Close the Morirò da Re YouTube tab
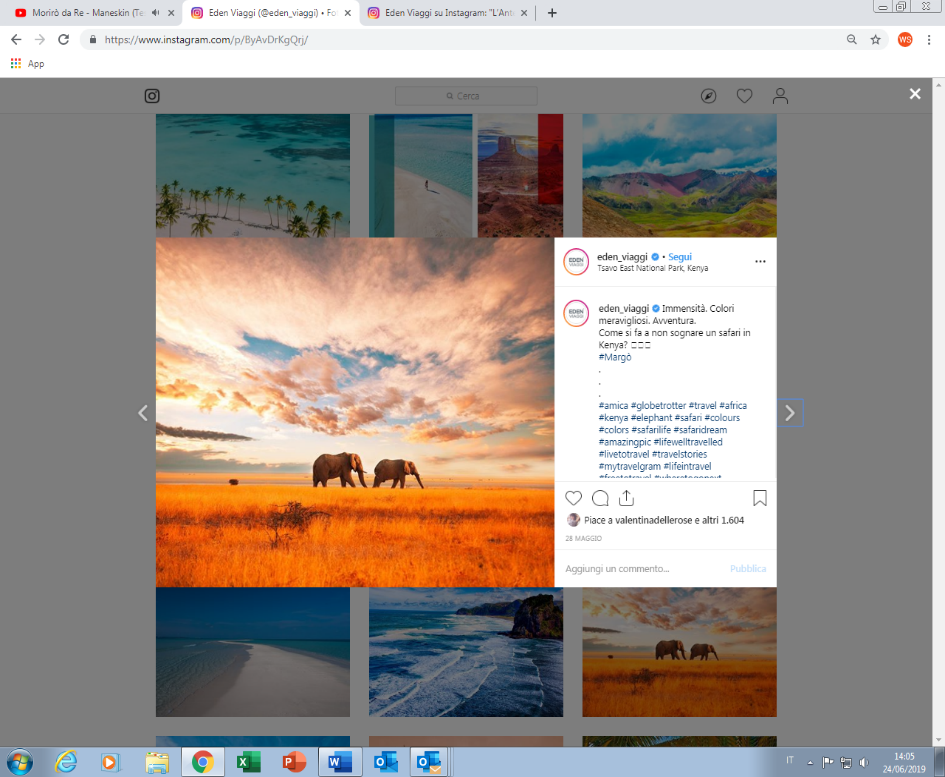 point(171,13)
